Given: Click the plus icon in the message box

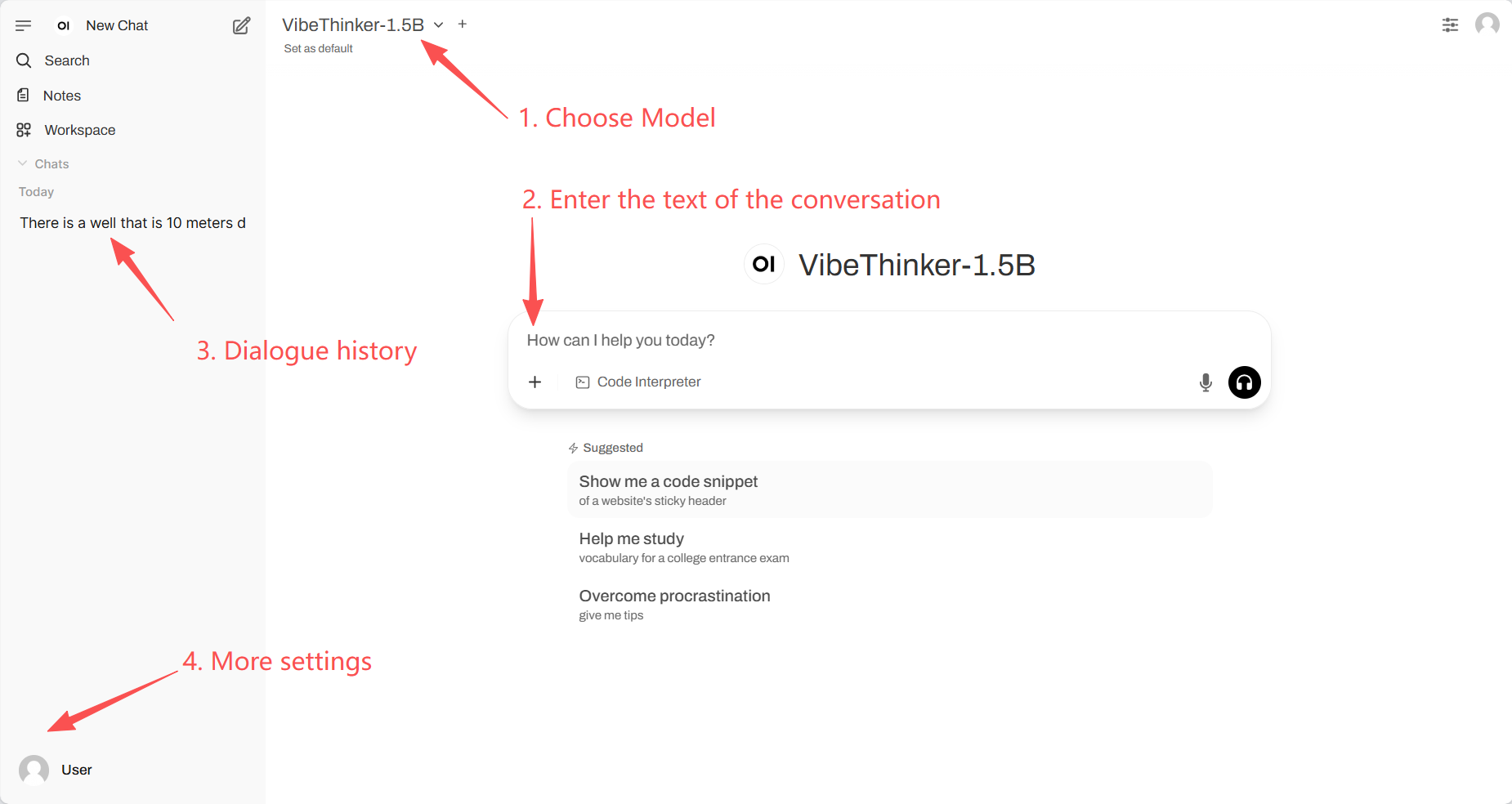Looking at the screenshot, I should [x=535, y=382].
